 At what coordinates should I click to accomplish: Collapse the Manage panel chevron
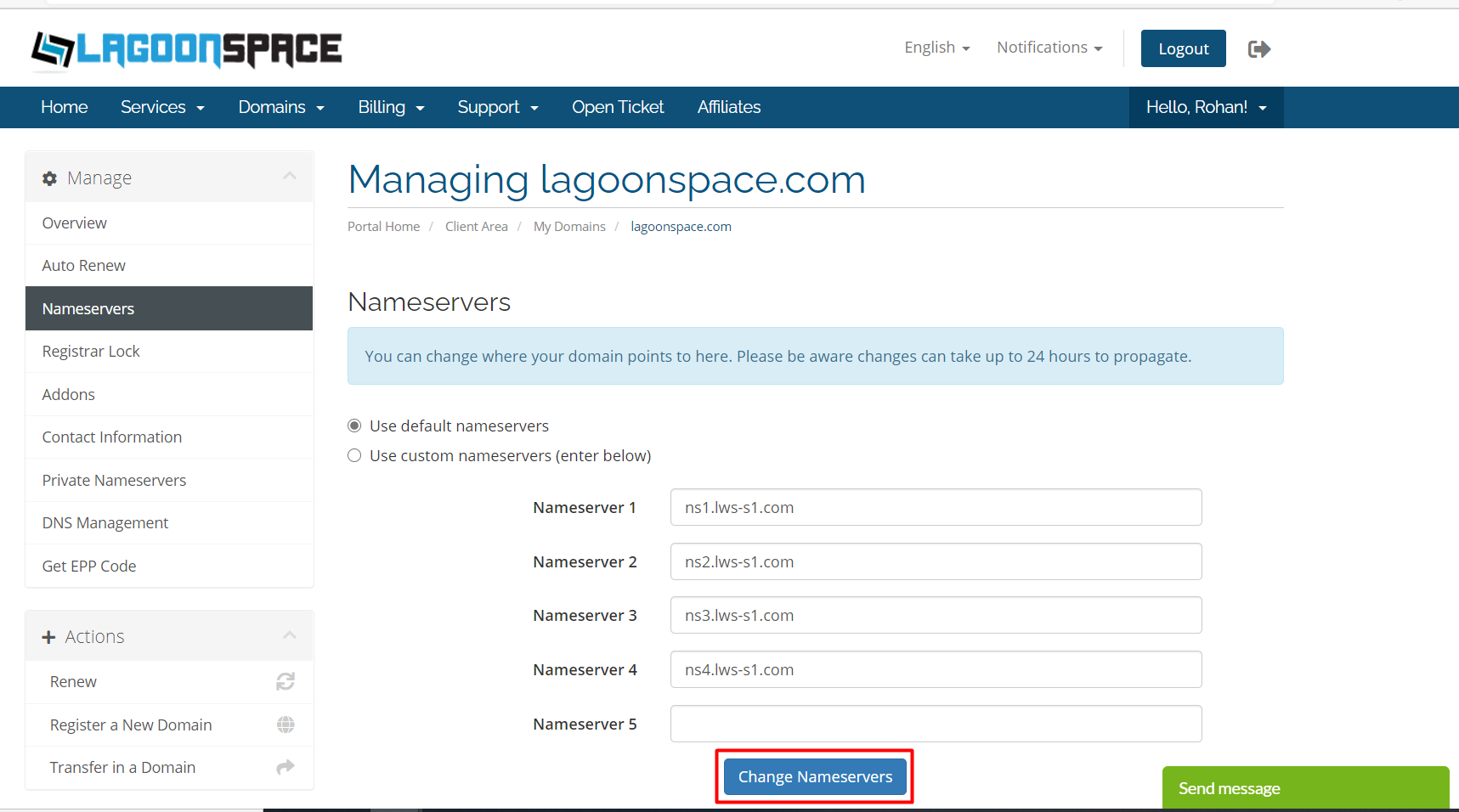pos(290,176)
